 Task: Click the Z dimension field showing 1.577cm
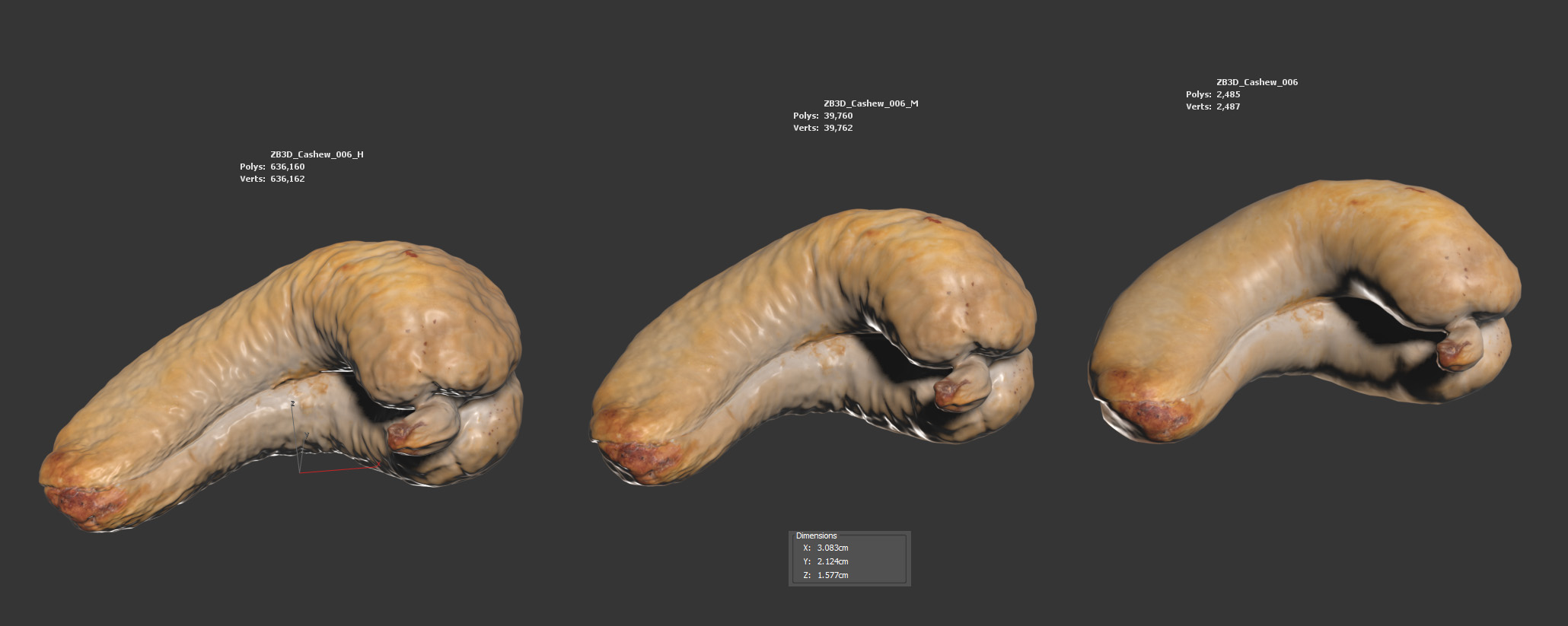(833, 575)
